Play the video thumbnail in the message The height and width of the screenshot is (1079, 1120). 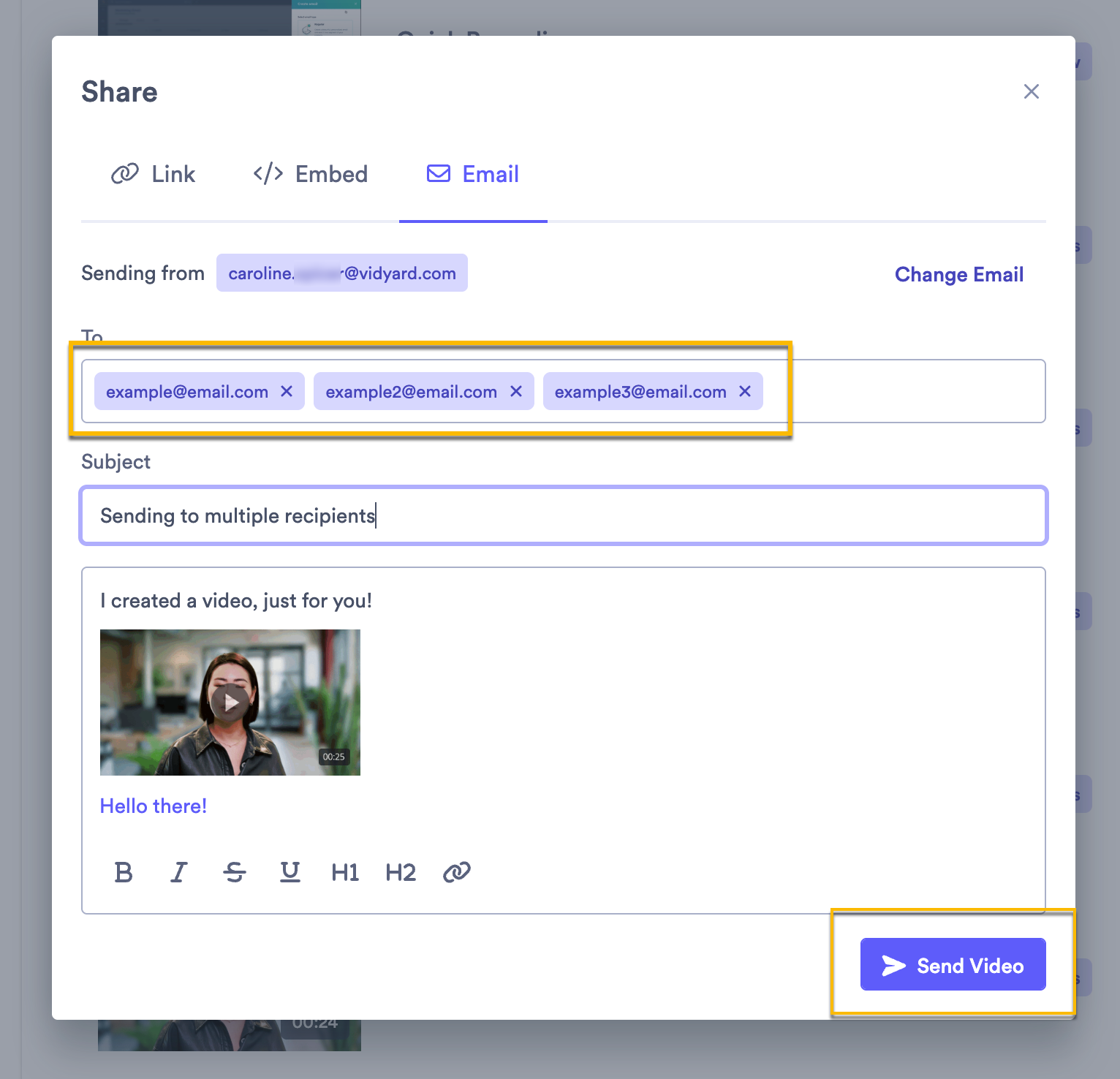pos(230,703)
